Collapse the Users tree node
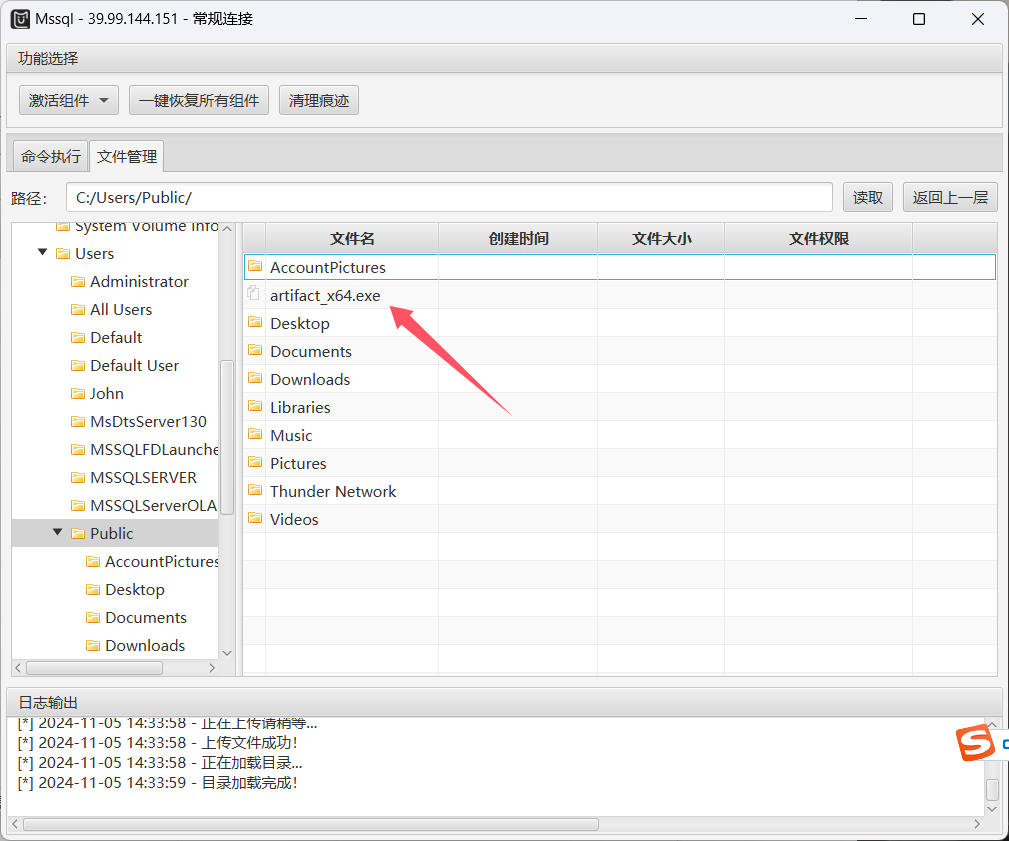1009x841 pixels. (42, 252)
